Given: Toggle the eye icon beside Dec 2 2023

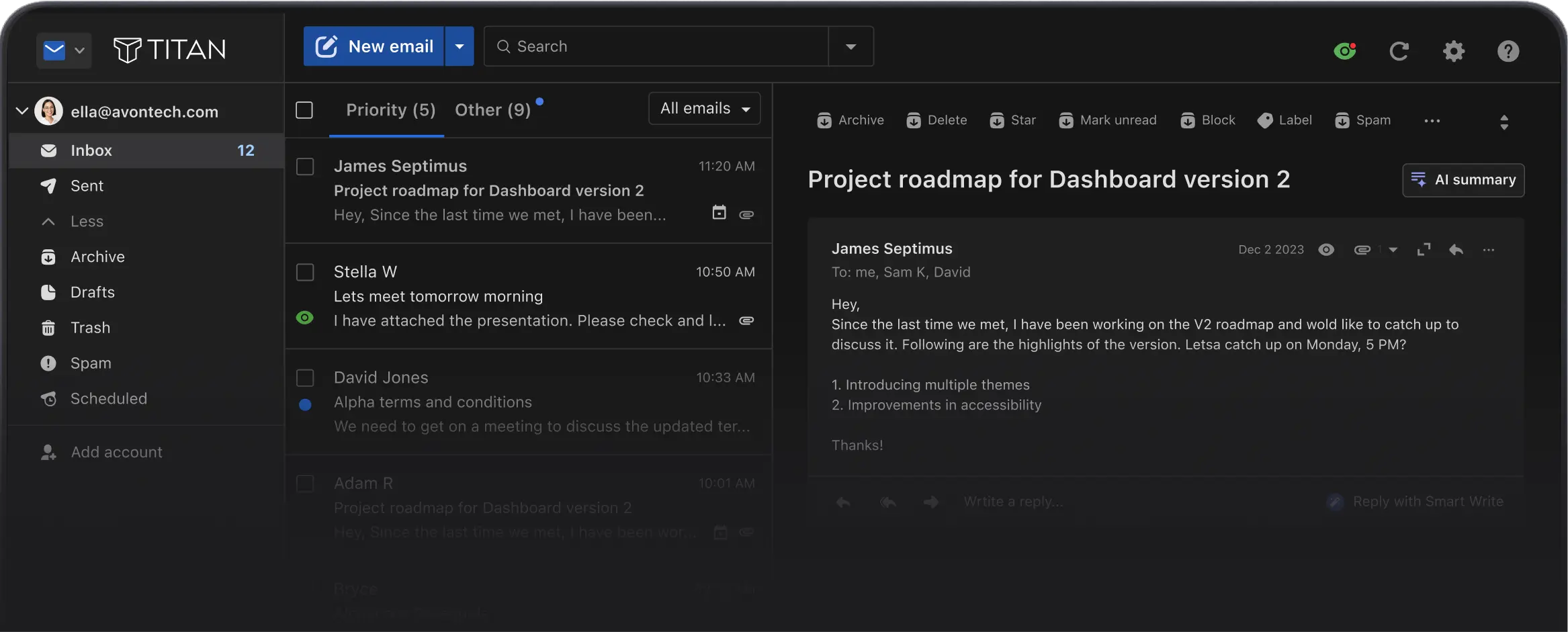Looking at the screenshot, I should tap(1326, 250).
